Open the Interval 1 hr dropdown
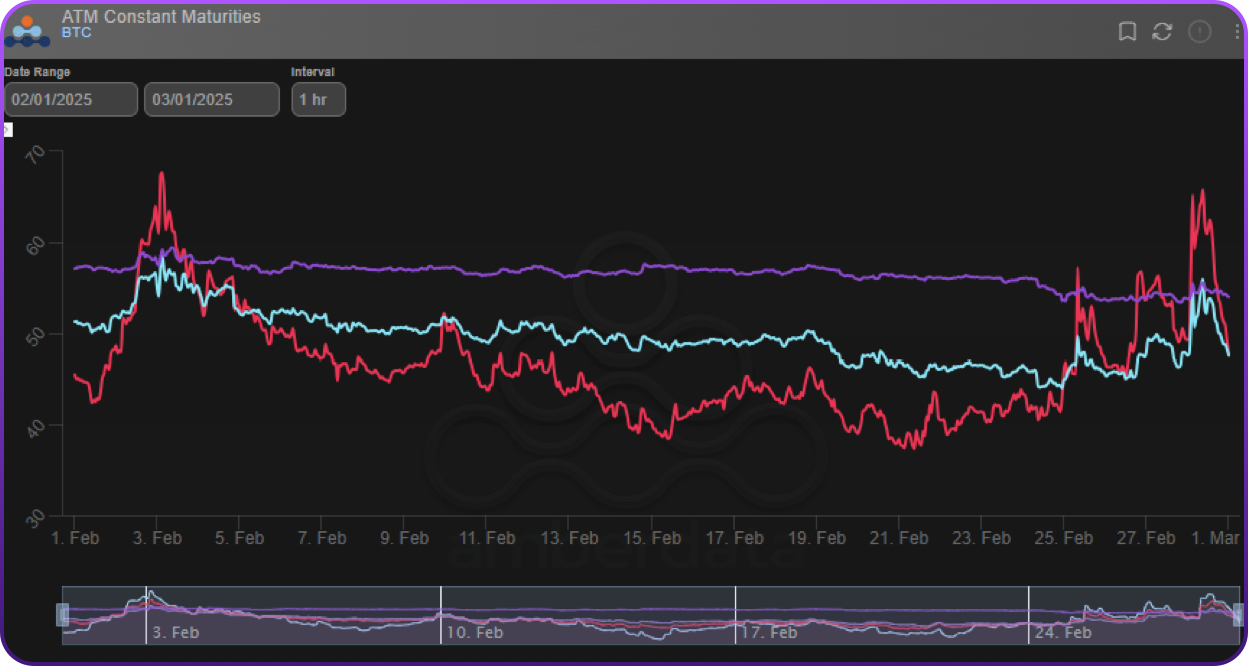1248x666 pixels. pos(318,100)
